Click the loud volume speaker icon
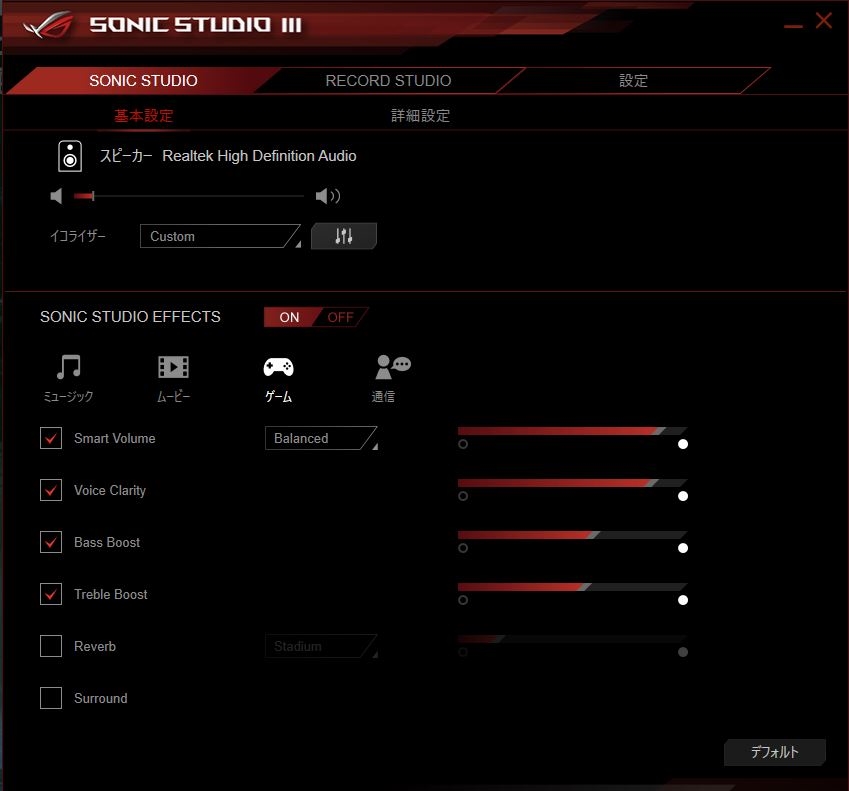Image resolution: width=849 pixels, height=791 pixels. 328,196
